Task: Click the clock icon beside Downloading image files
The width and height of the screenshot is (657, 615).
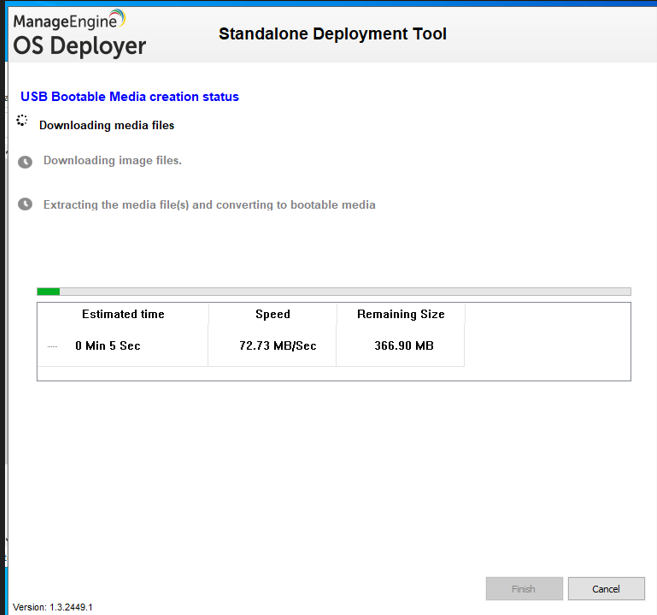Action: 25,162
